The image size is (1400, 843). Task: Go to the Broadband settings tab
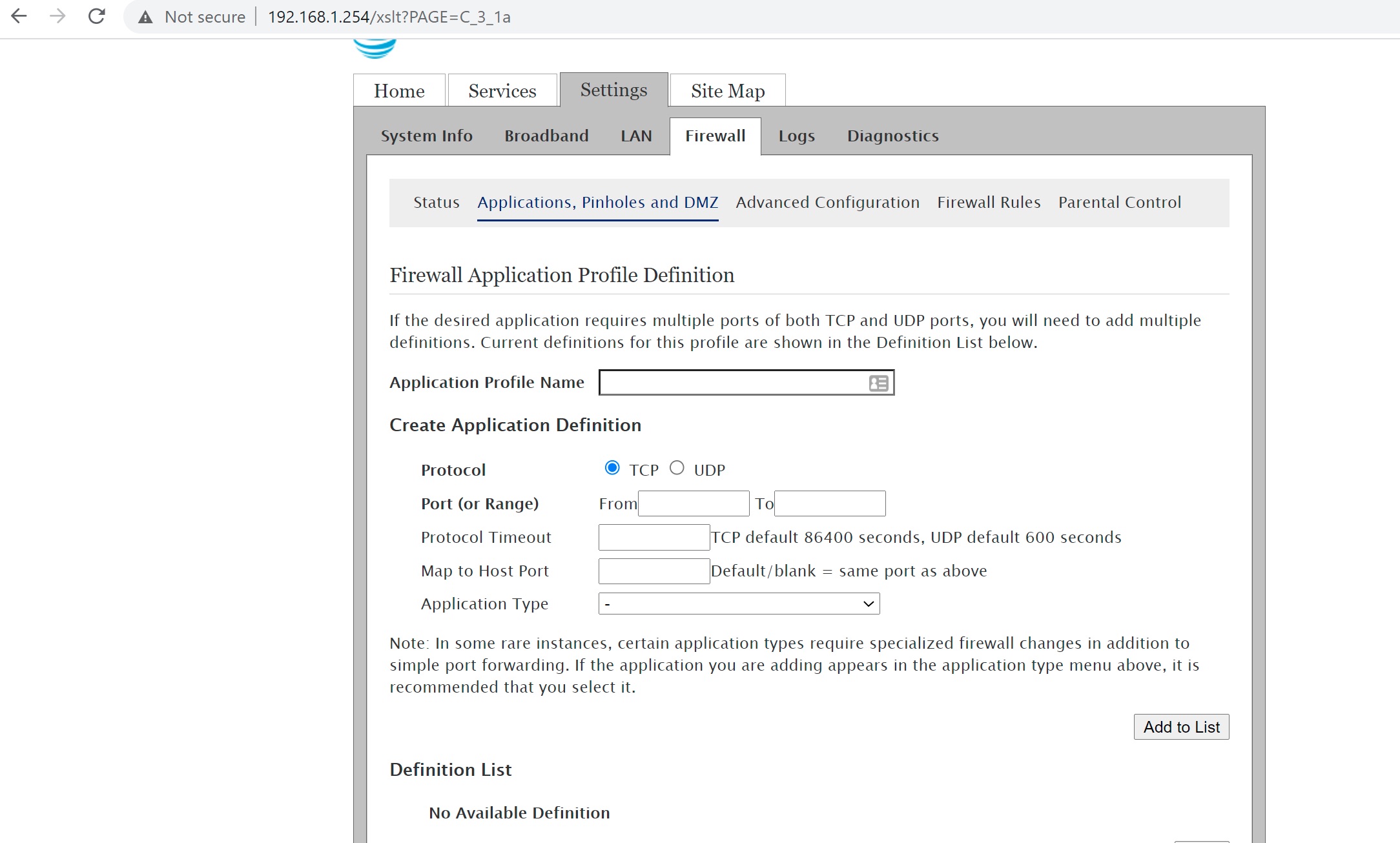(x=546, y=136)
